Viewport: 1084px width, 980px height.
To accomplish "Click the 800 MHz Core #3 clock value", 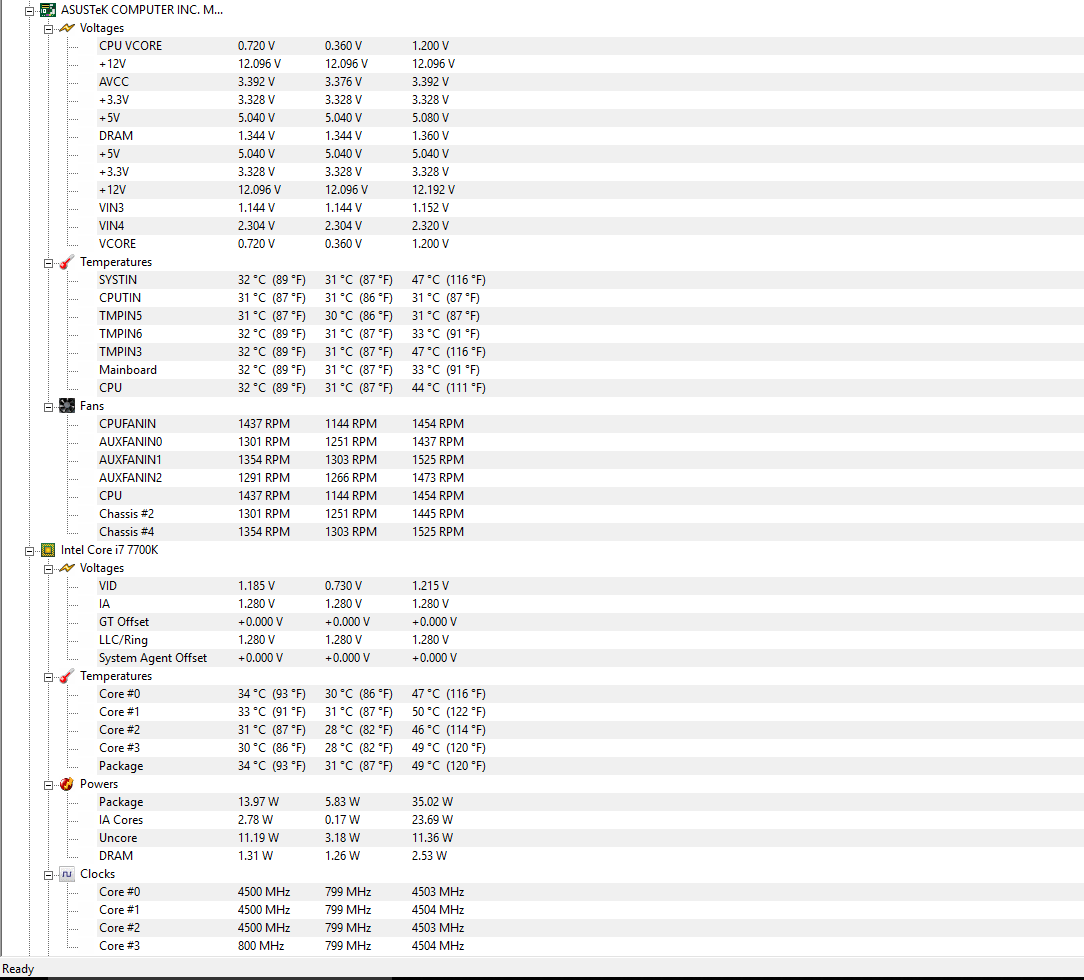I will tap(261, 945).
